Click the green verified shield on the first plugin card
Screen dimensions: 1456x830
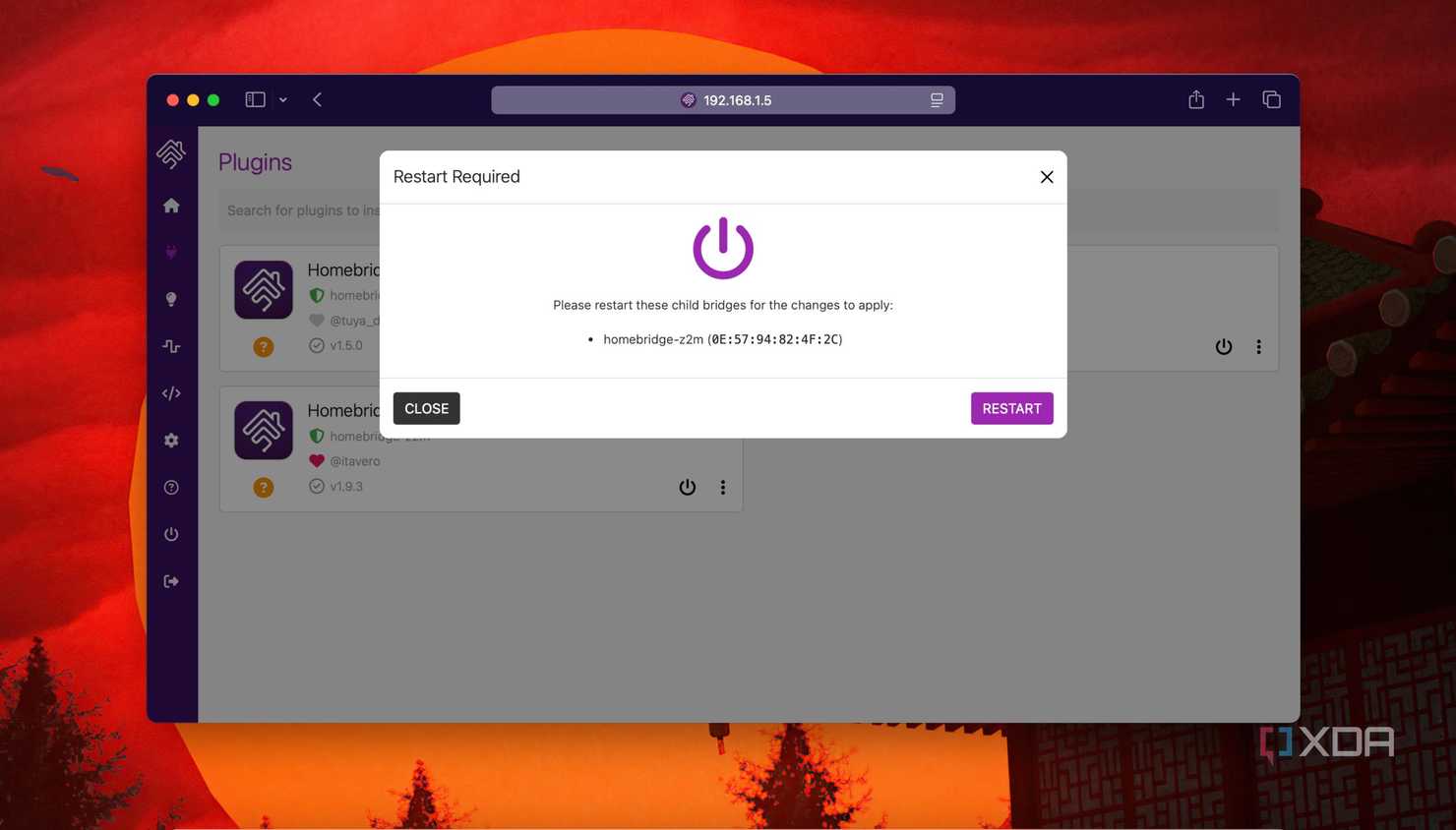pyautogui.click(x=317, y=295)
